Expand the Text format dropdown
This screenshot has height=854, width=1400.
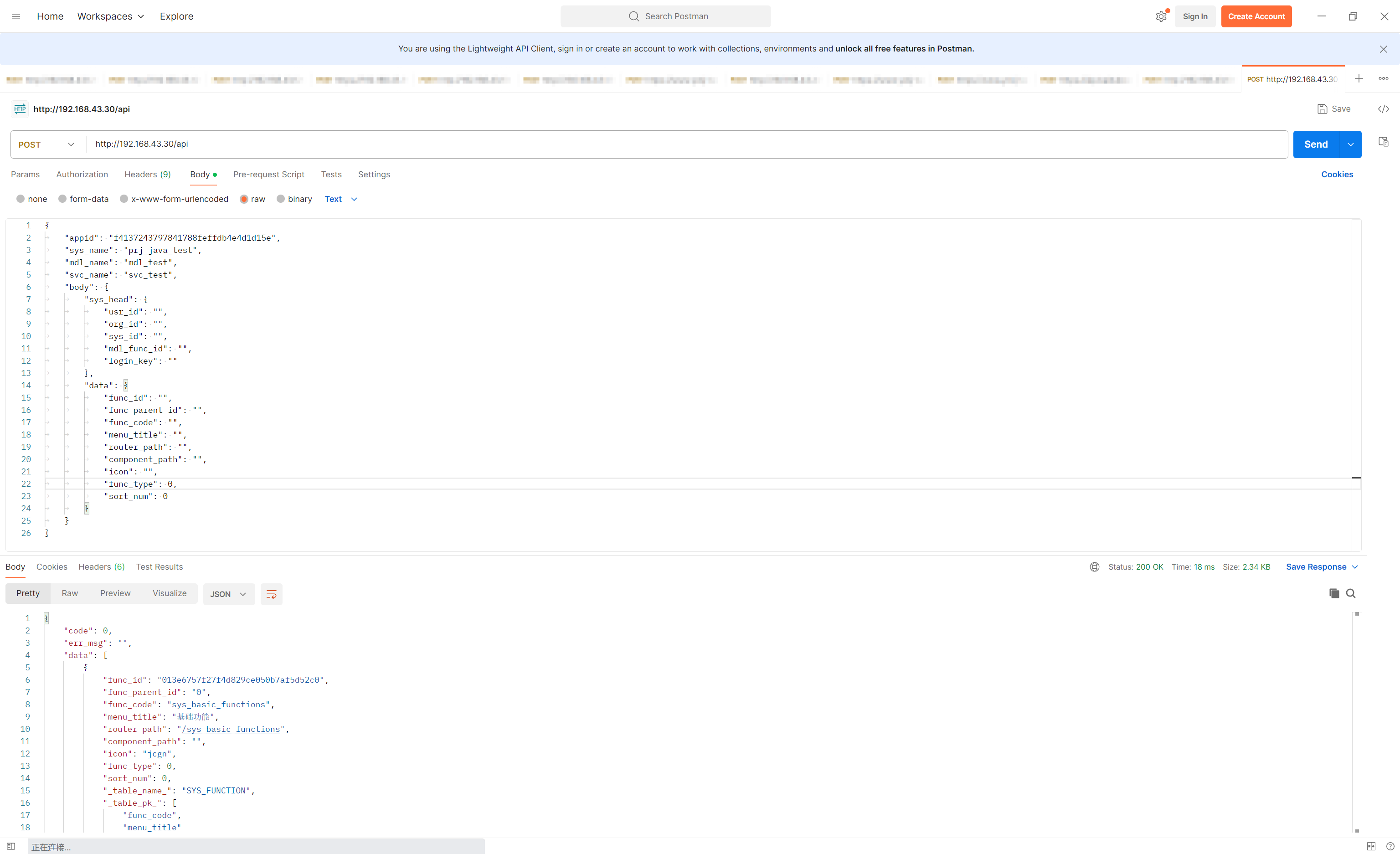point(340,199)
